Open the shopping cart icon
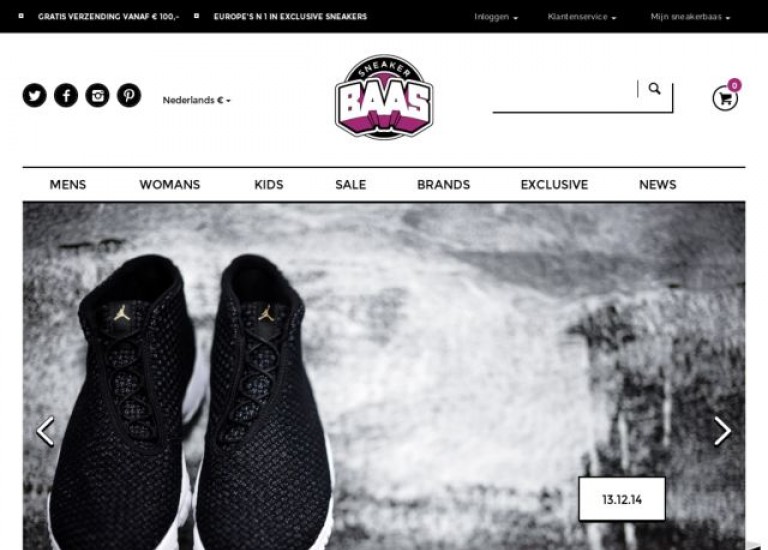Viewport: 768px width, 550px height. (725, 98)
